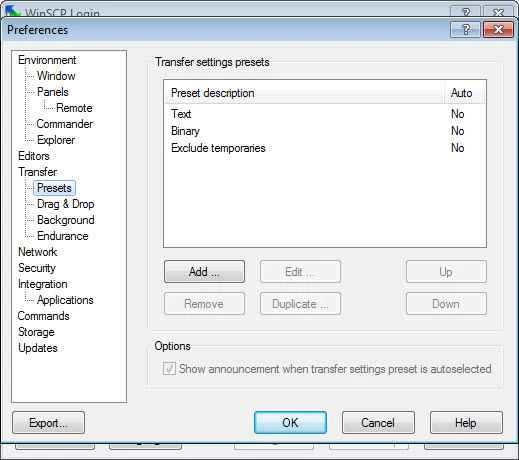Open the Panels preferences page
The image size is (519, 460).
point(53,92)
